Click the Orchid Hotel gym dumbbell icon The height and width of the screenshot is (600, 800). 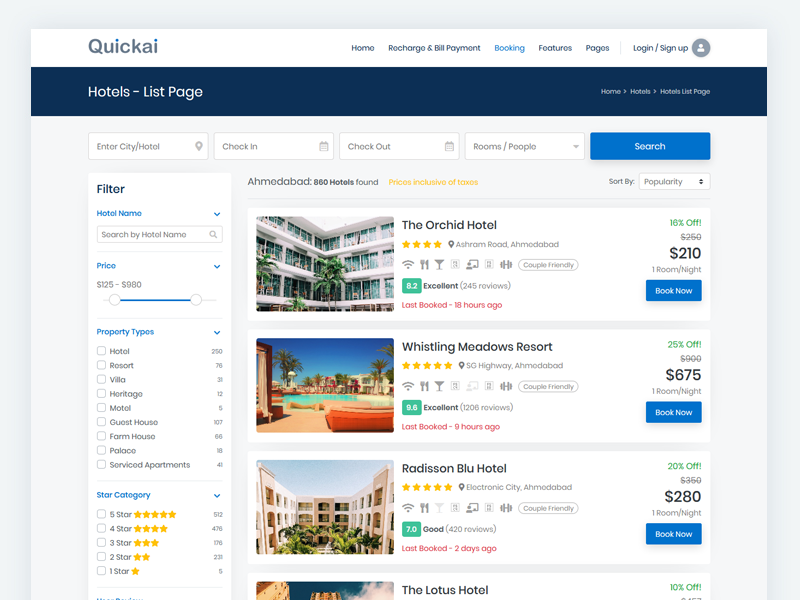pos(506,264)
